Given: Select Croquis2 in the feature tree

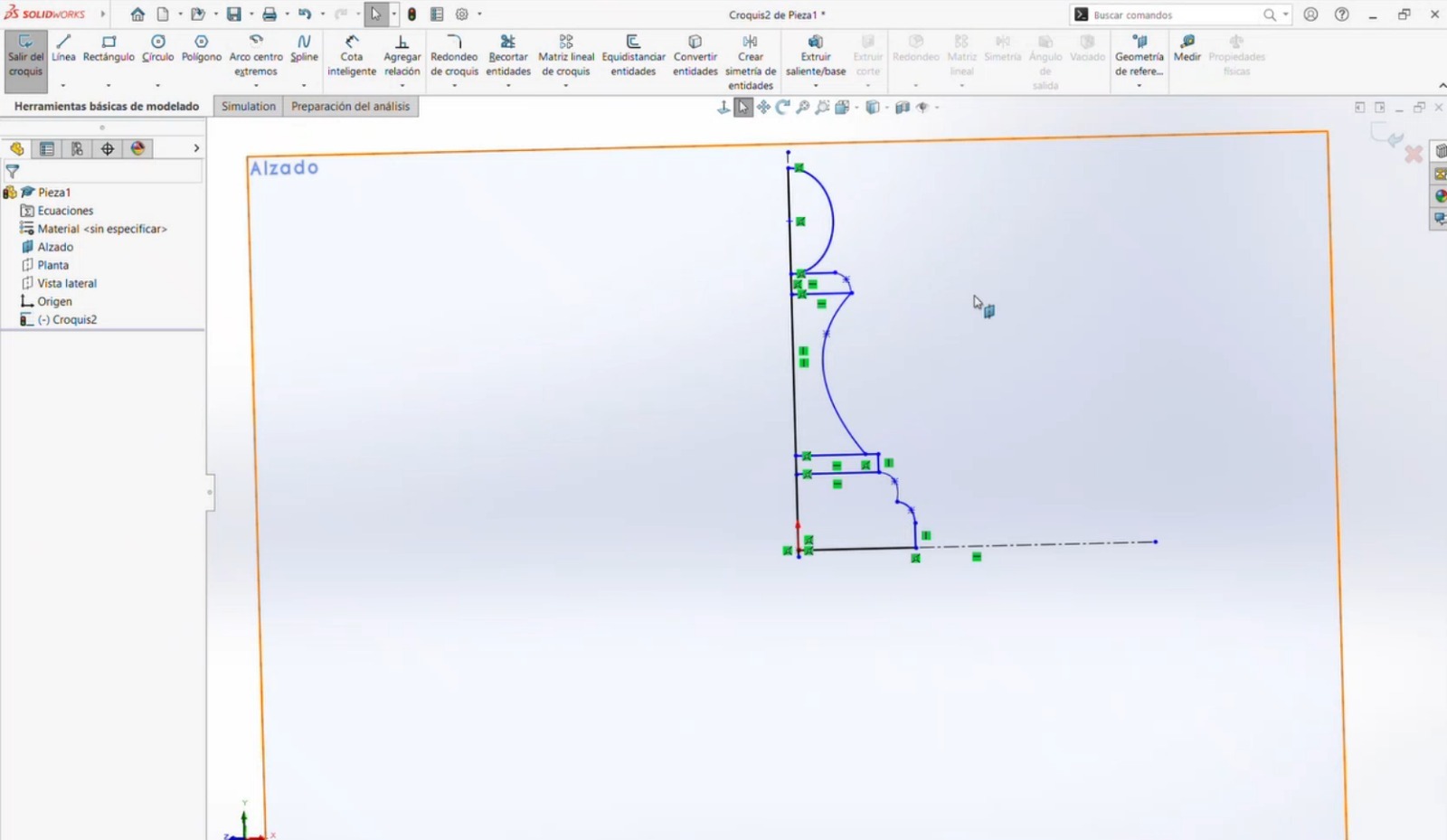Looking at the screenshot, I should point(74,319).
